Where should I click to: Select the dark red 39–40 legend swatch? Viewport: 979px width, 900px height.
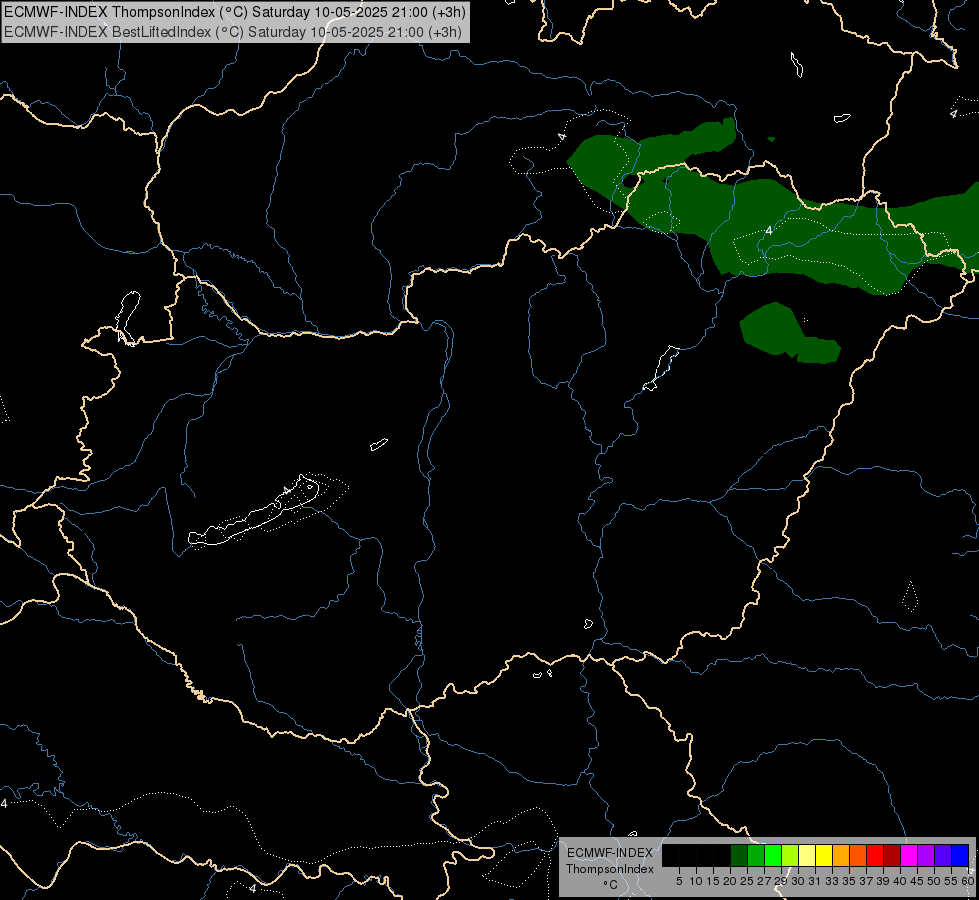[x=892, y=855]
